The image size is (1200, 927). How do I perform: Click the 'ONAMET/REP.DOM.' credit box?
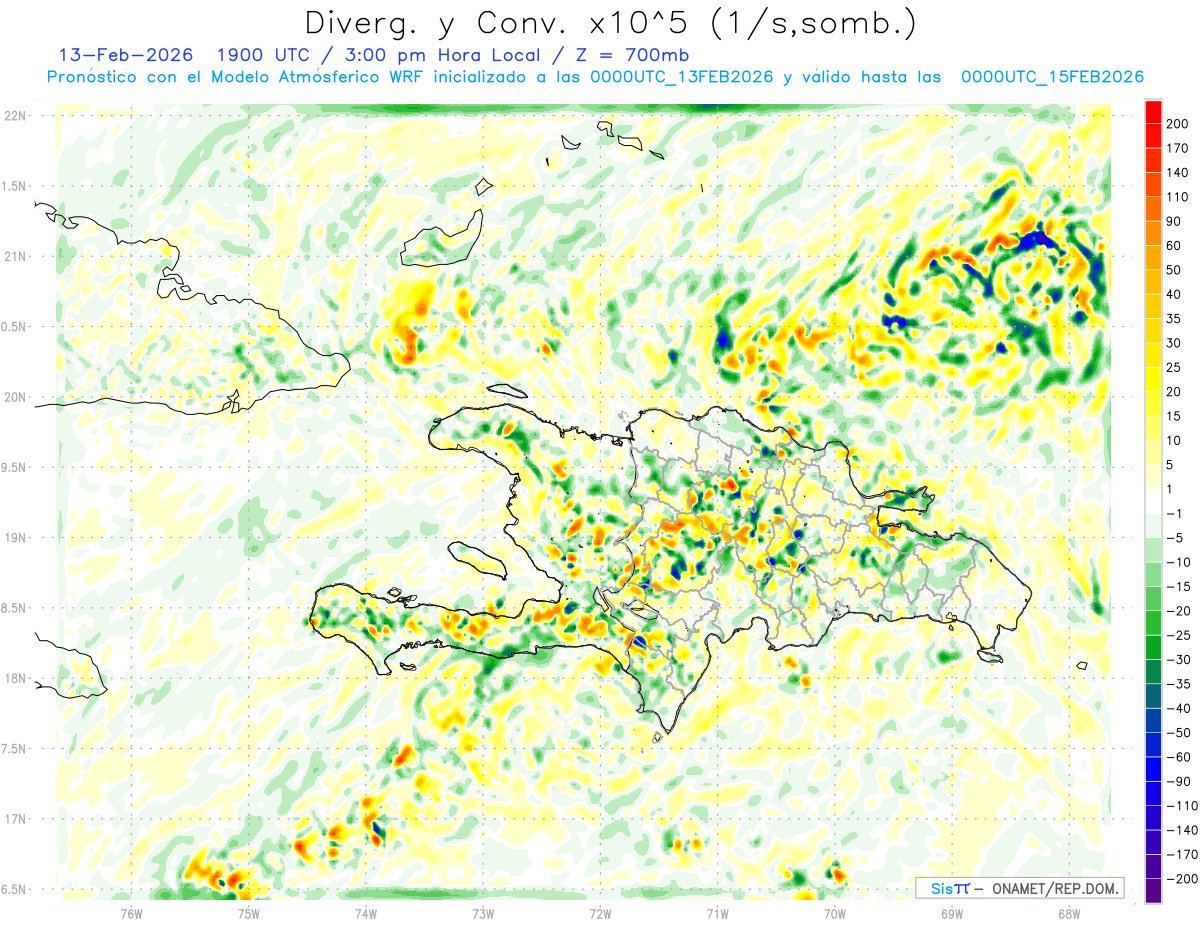click(x=1019, y=888)
